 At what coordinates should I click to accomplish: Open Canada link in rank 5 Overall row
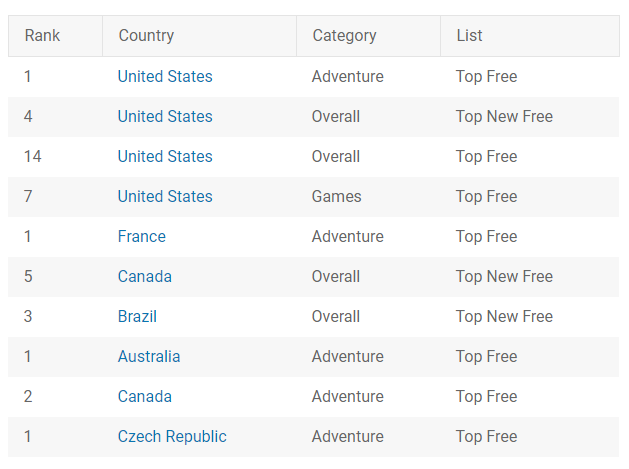pos(145,276)
